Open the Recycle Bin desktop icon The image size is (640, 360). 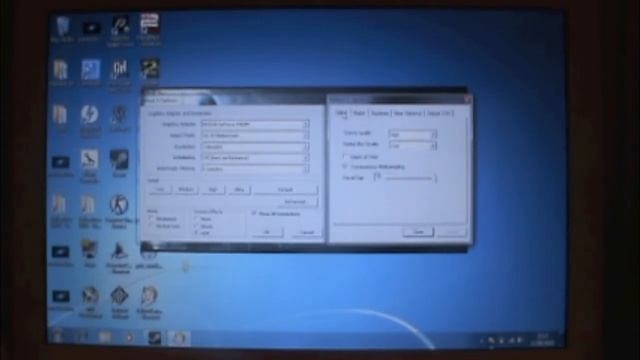[x=62, y=29]
